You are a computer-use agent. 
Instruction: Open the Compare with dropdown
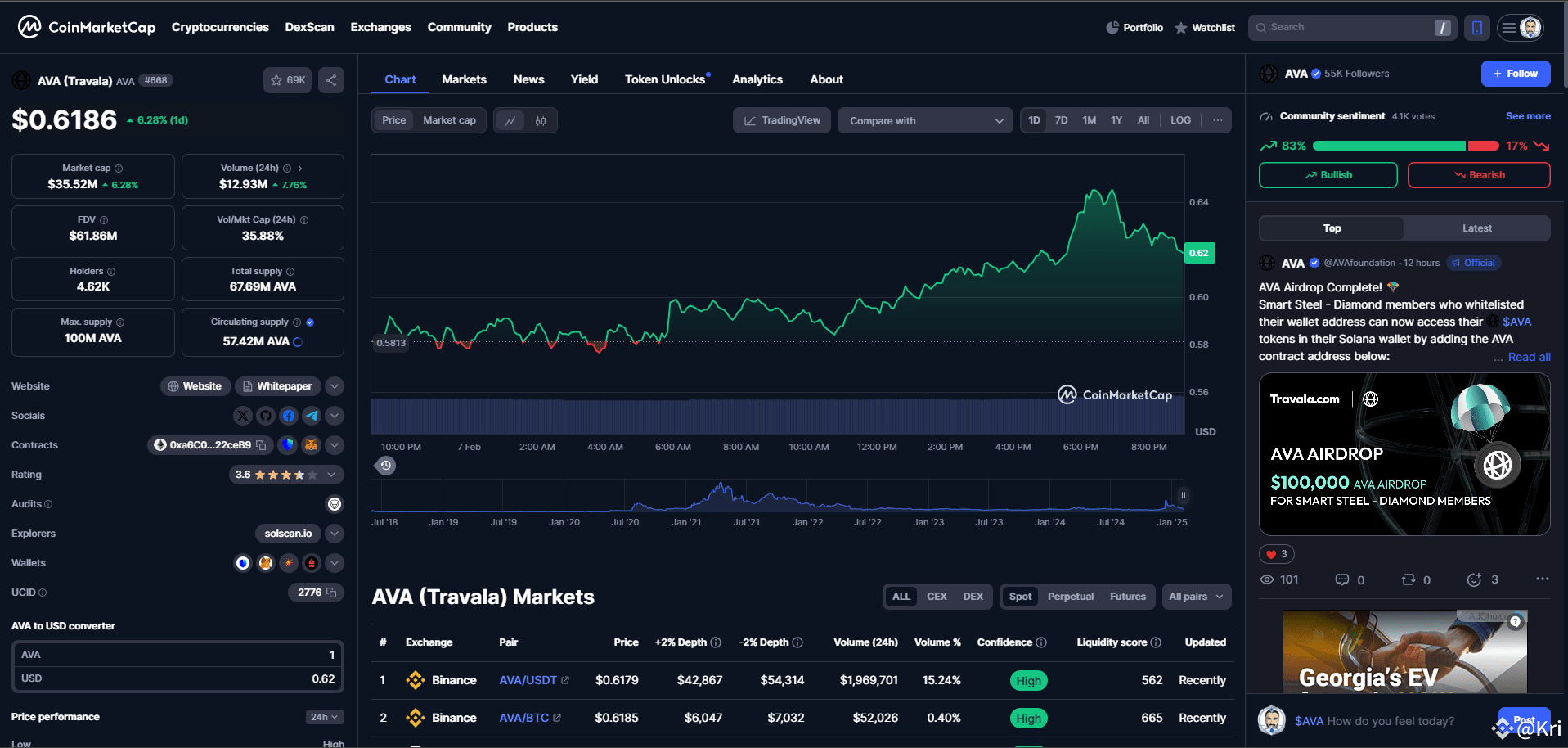pyautogui.click(x=924, y=120)
